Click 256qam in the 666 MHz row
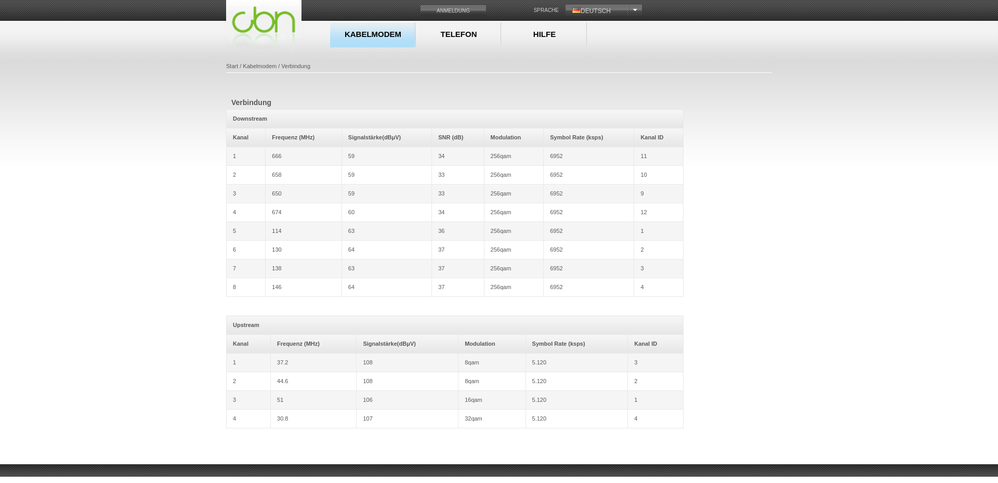The width and height of the screenshot is (998, 483). tap(500, 156)
